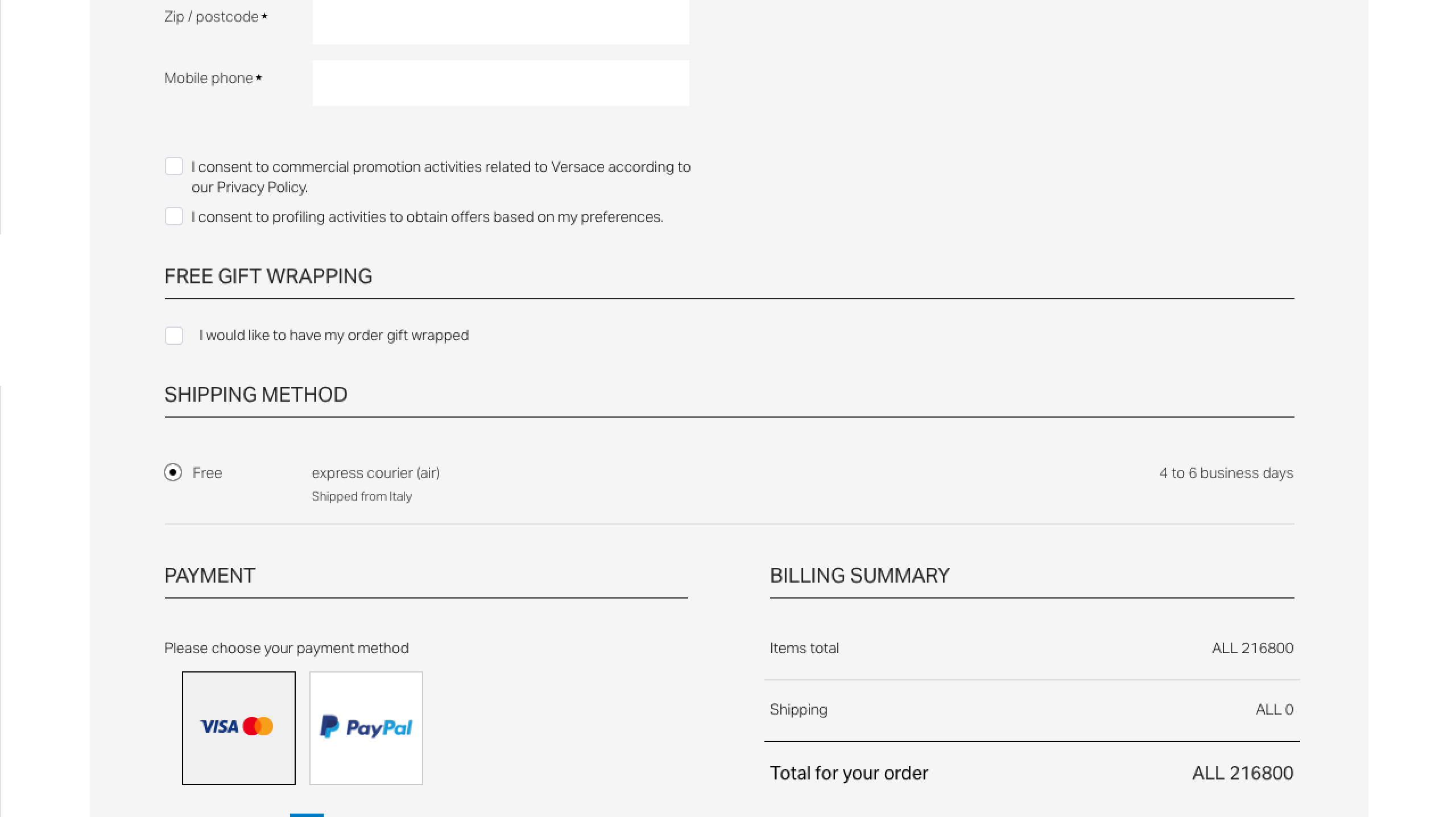Check the gift wrapped order box

[174, 336]
